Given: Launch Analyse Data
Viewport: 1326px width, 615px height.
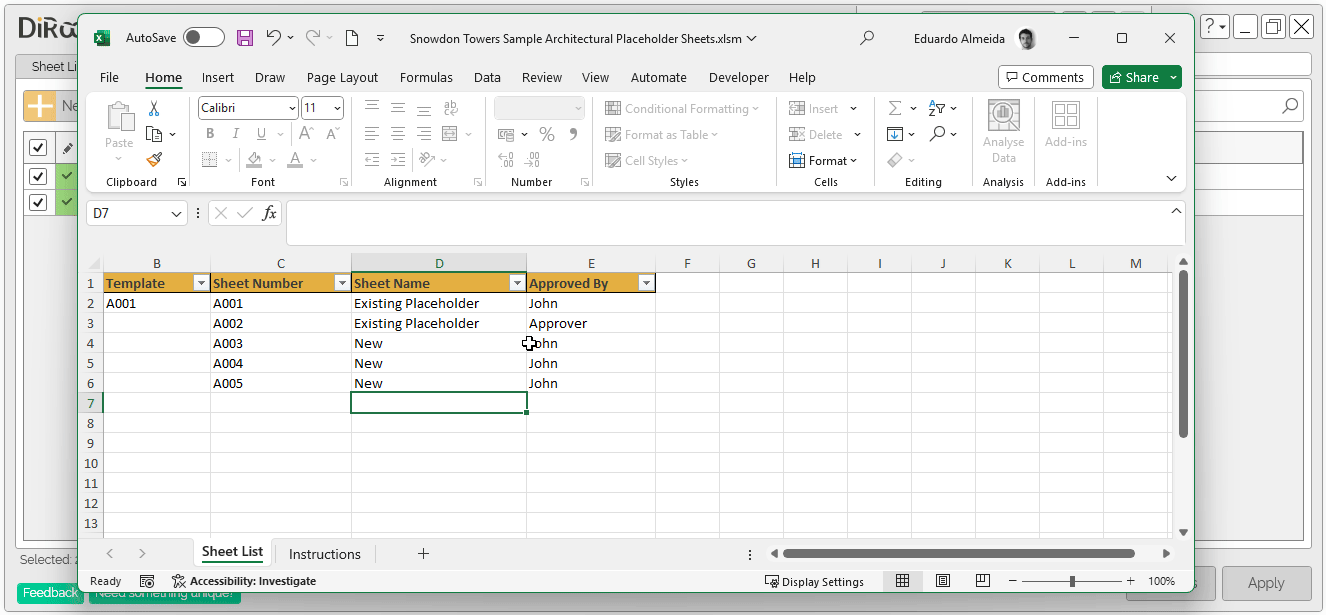Looking at the screenshot, I should [x=1003, y=131].
